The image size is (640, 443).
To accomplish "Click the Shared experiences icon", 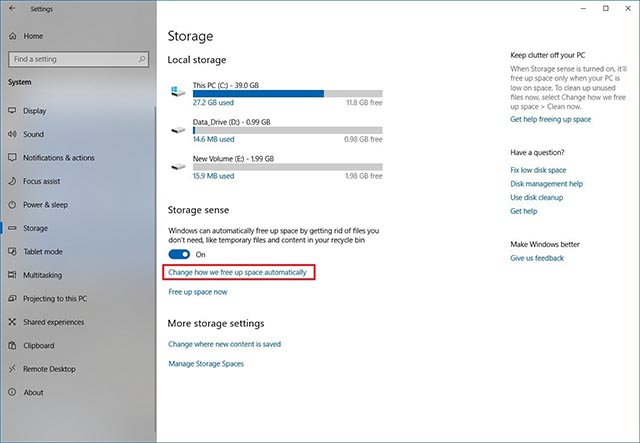I will [12, 322].
